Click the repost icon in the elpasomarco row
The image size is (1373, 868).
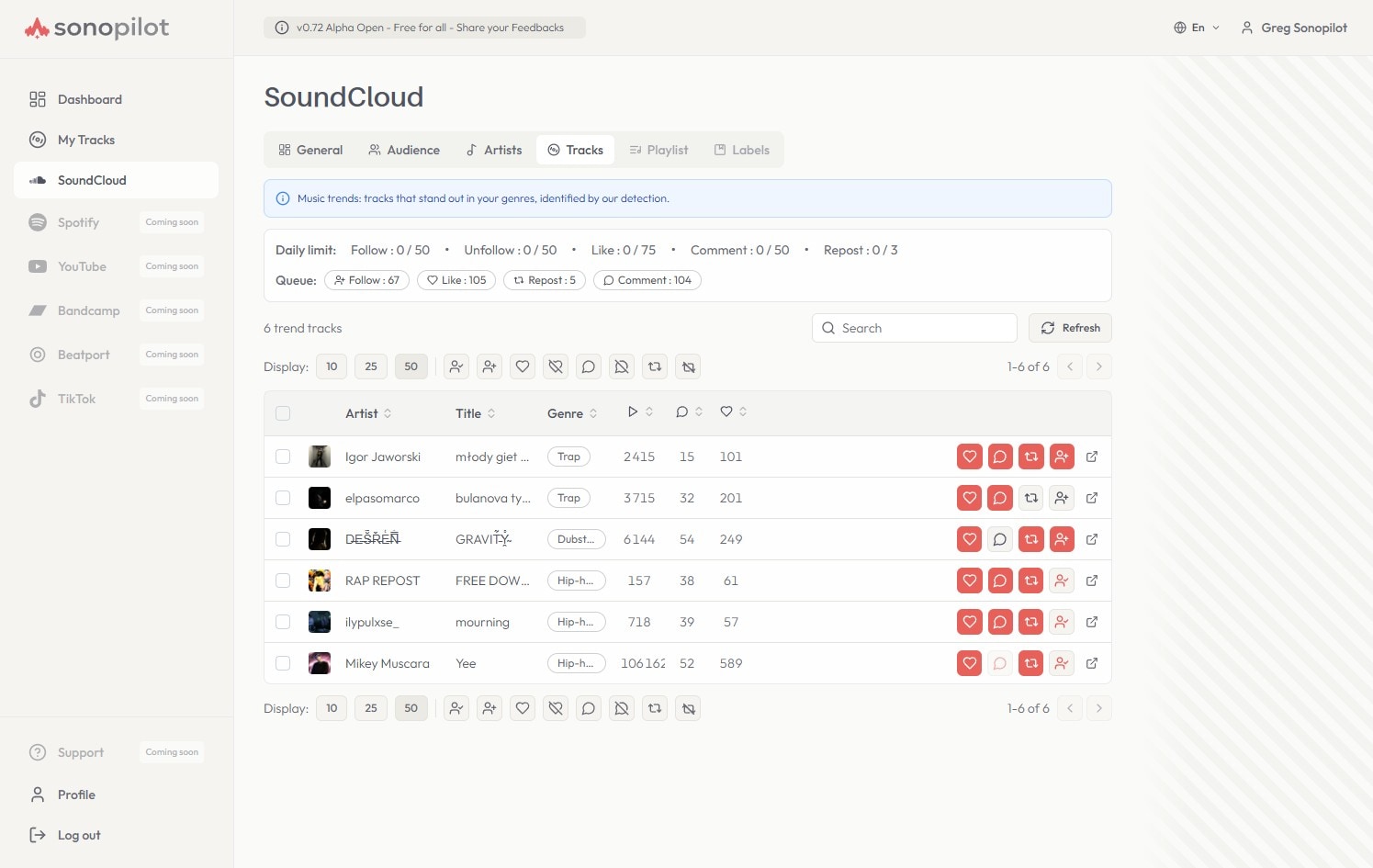click(x=1030, y=498)
